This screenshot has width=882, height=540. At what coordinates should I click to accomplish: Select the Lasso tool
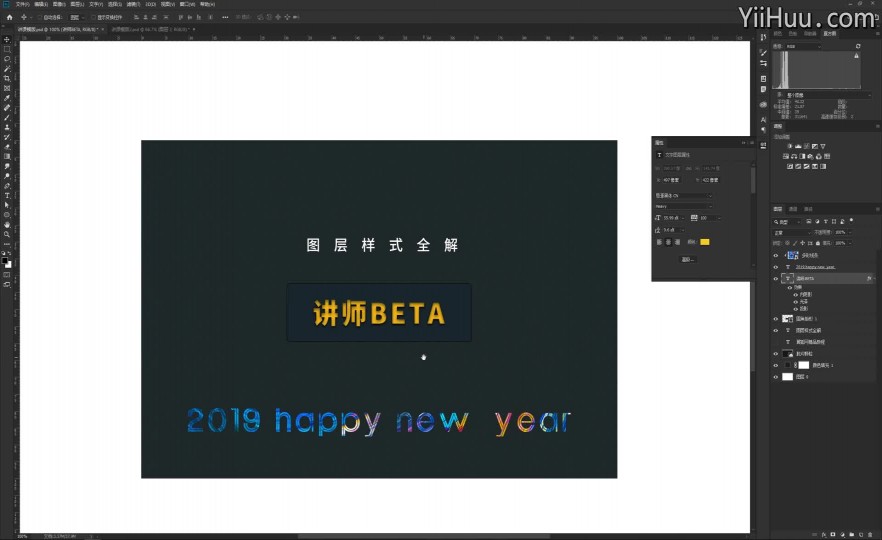coord(7,59)
